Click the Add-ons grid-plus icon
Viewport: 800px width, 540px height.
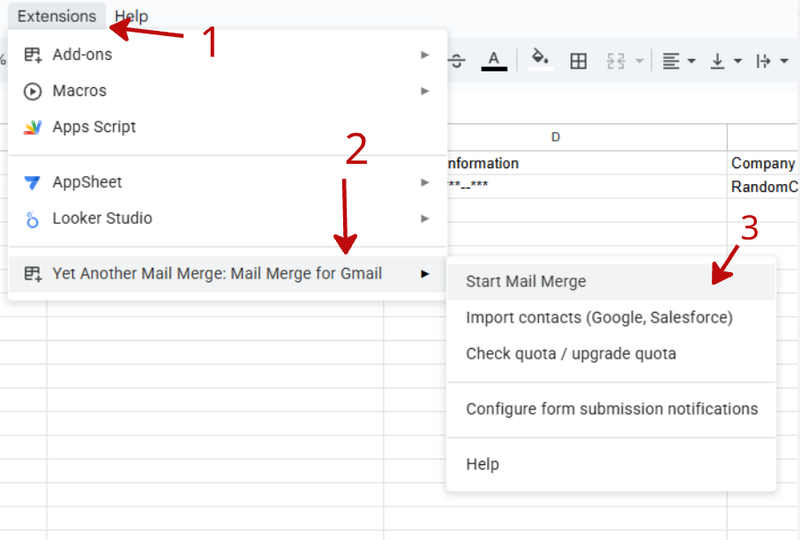33,55
